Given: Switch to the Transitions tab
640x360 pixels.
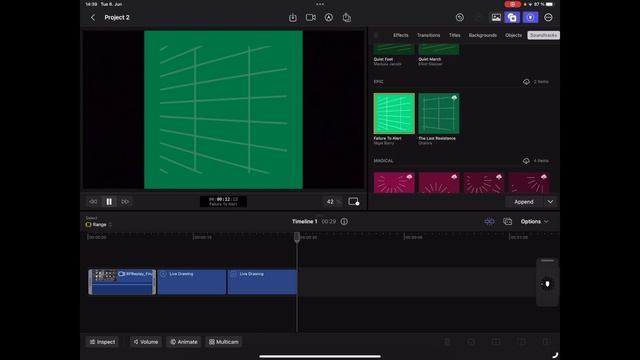Looking at the screenshot, I should coord(429,35).
